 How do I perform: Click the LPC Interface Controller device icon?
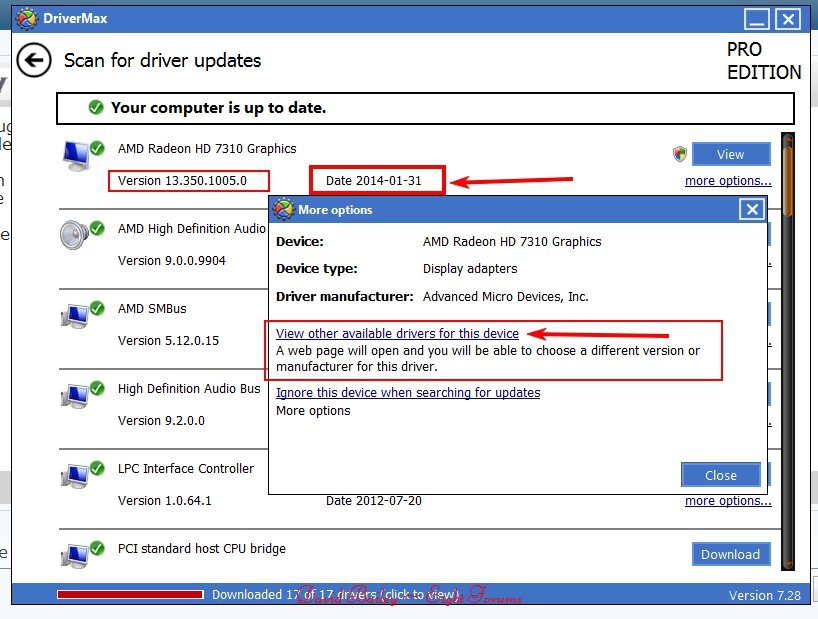click(x=77, y=476)
